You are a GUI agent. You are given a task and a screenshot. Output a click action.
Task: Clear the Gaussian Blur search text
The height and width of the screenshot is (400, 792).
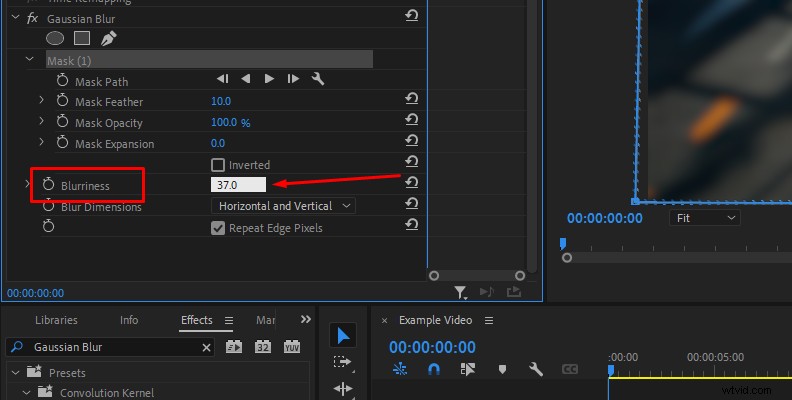tap(207, 348)
